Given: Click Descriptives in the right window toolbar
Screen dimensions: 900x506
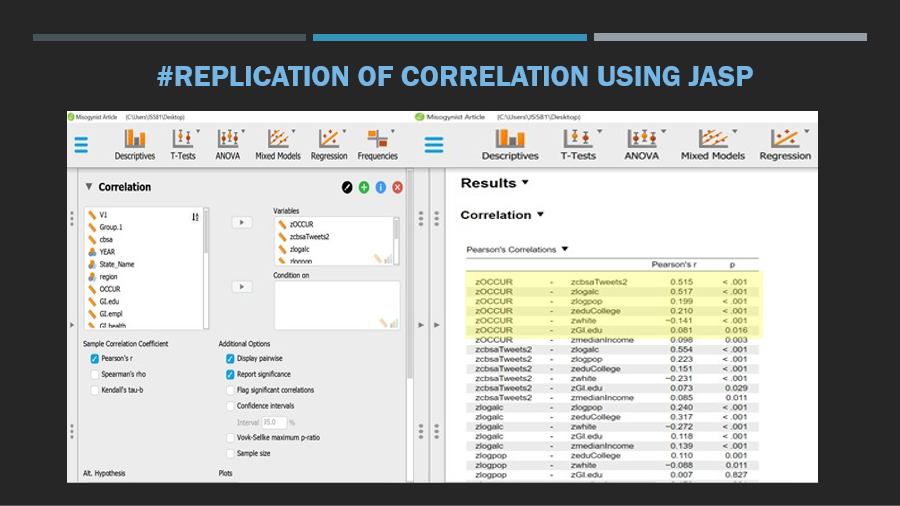Looking at the screenshot, I should click(x=510, y=145).
